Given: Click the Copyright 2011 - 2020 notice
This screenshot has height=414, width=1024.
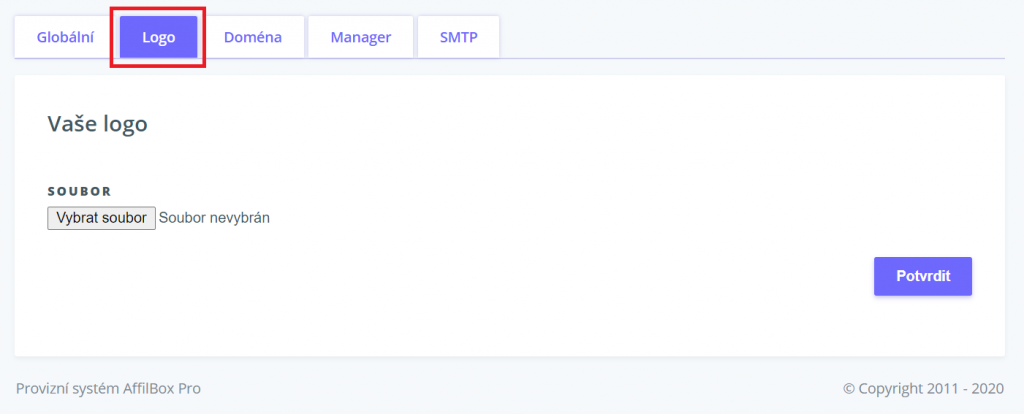Looking at the screenshot, I should click(923, 388).
